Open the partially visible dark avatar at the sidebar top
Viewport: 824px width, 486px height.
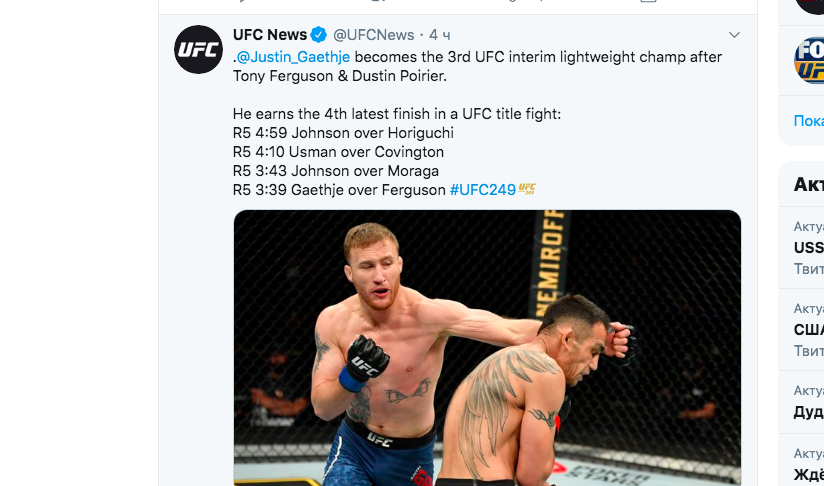pos(809,6)
